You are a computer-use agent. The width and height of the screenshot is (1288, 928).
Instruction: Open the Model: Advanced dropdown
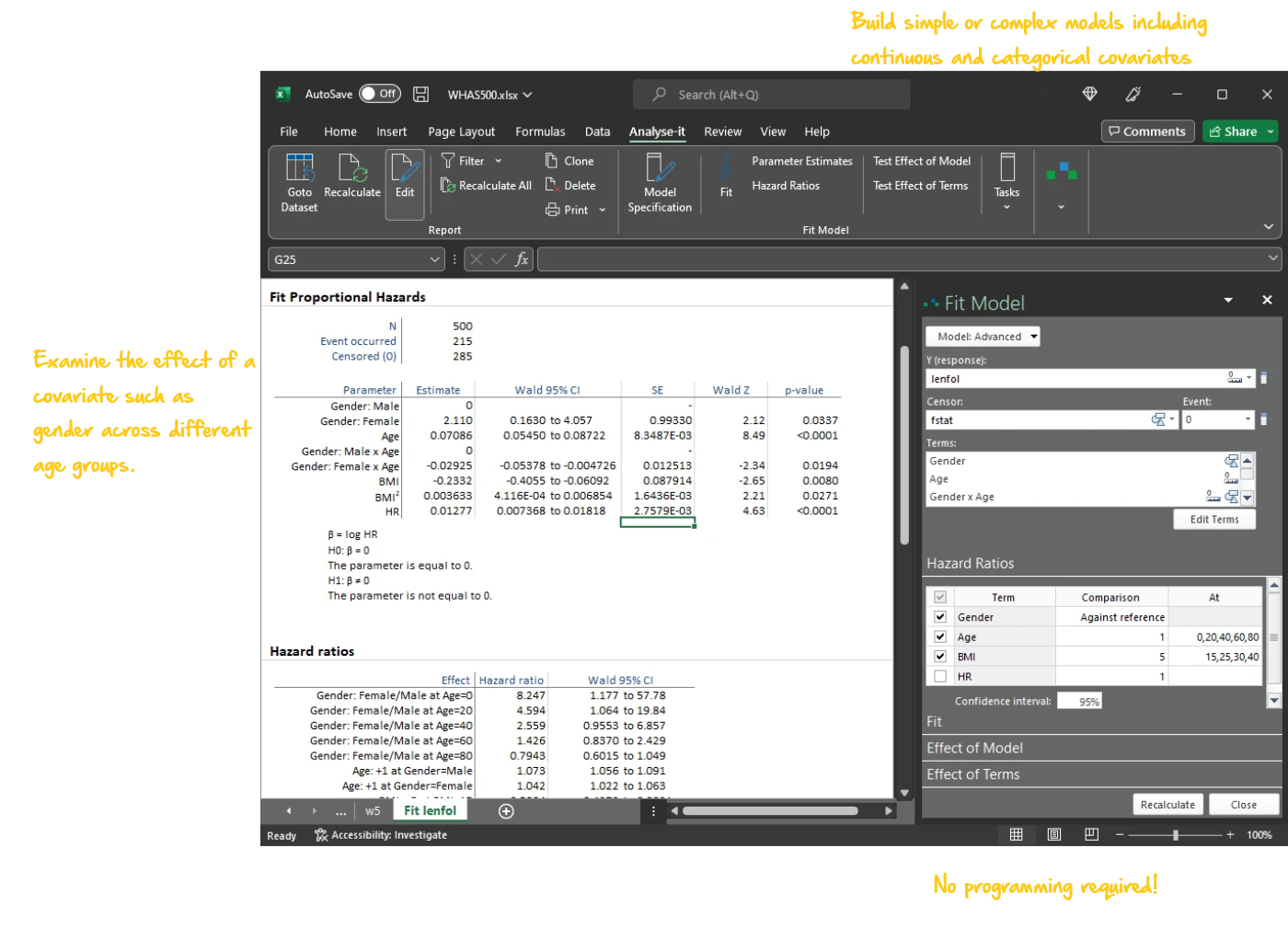(x=983, y=337)
